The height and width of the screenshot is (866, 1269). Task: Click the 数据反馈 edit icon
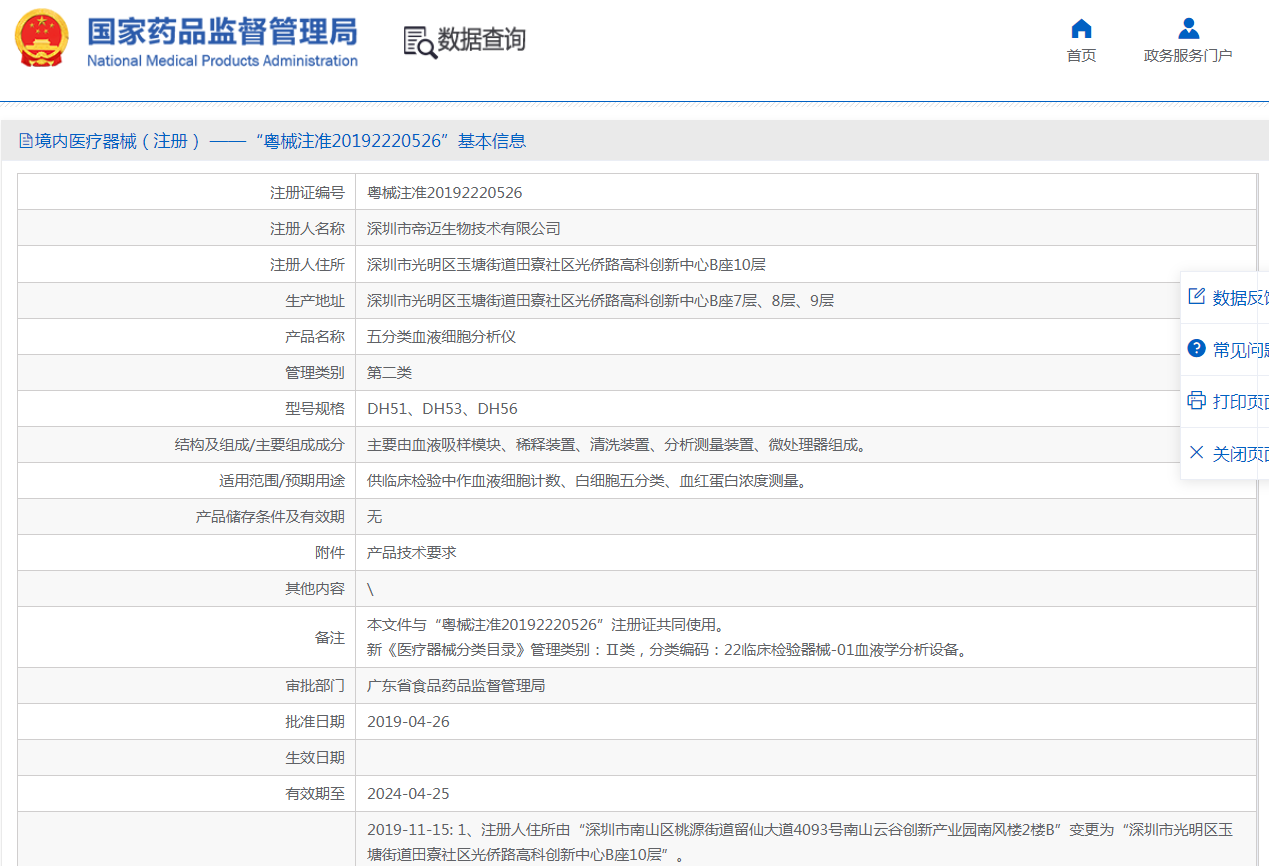1196,296
